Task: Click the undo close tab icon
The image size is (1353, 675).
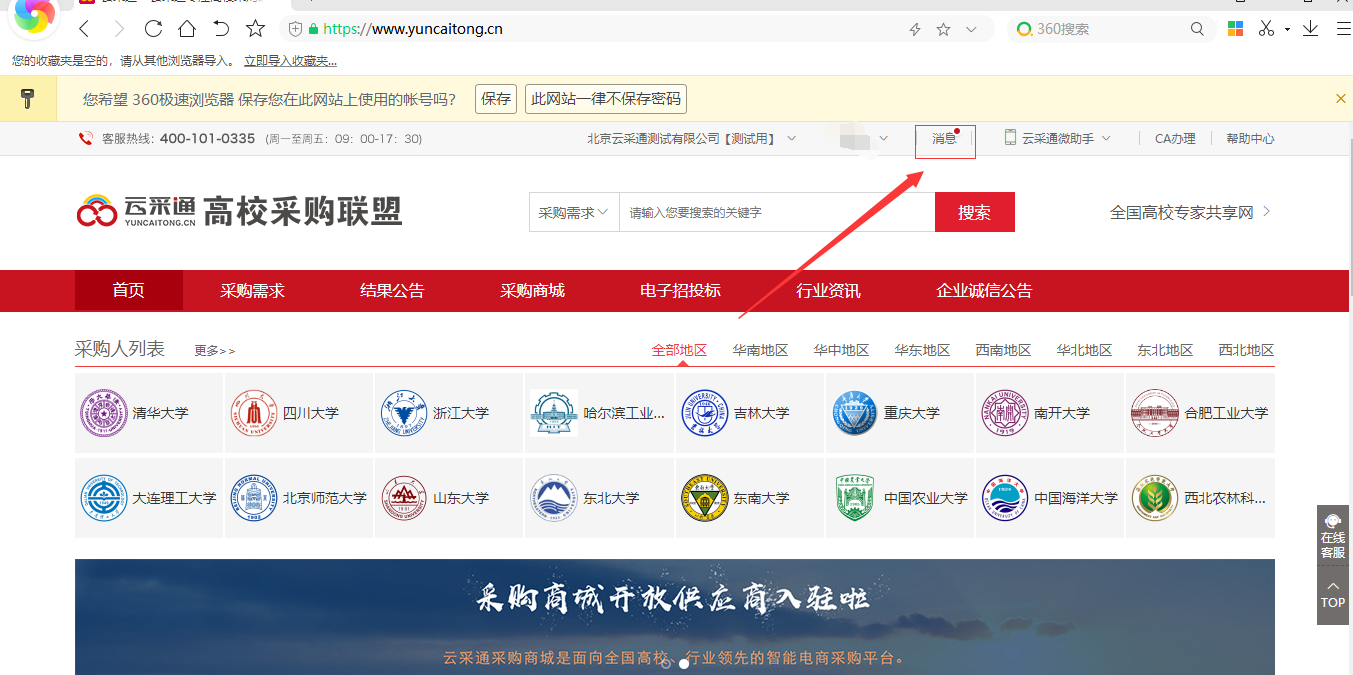Action: (x=221, y=29)
